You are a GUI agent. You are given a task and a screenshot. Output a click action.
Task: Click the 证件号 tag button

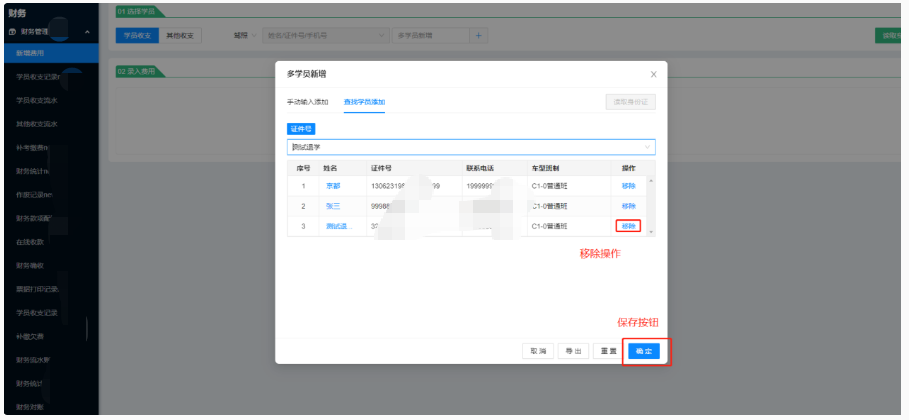click(x=301, y=129)
